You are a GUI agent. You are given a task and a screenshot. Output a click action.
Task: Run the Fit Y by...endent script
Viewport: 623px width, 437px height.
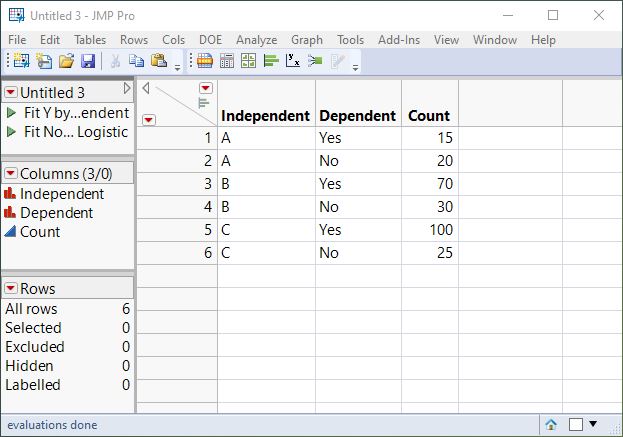(x=11, y=113)
